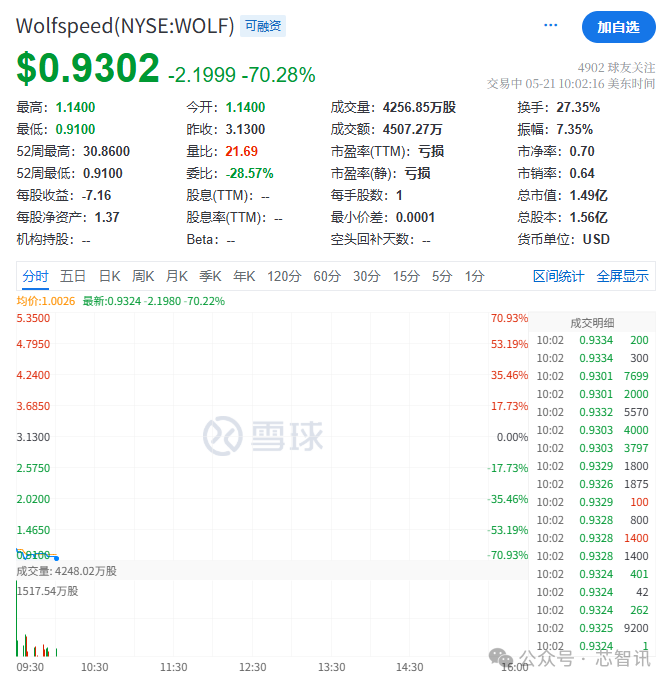Click the 成交量 value 4256.85万股
Image resolution: width=672 pixels, height=685 pixels.
point(419,107)
